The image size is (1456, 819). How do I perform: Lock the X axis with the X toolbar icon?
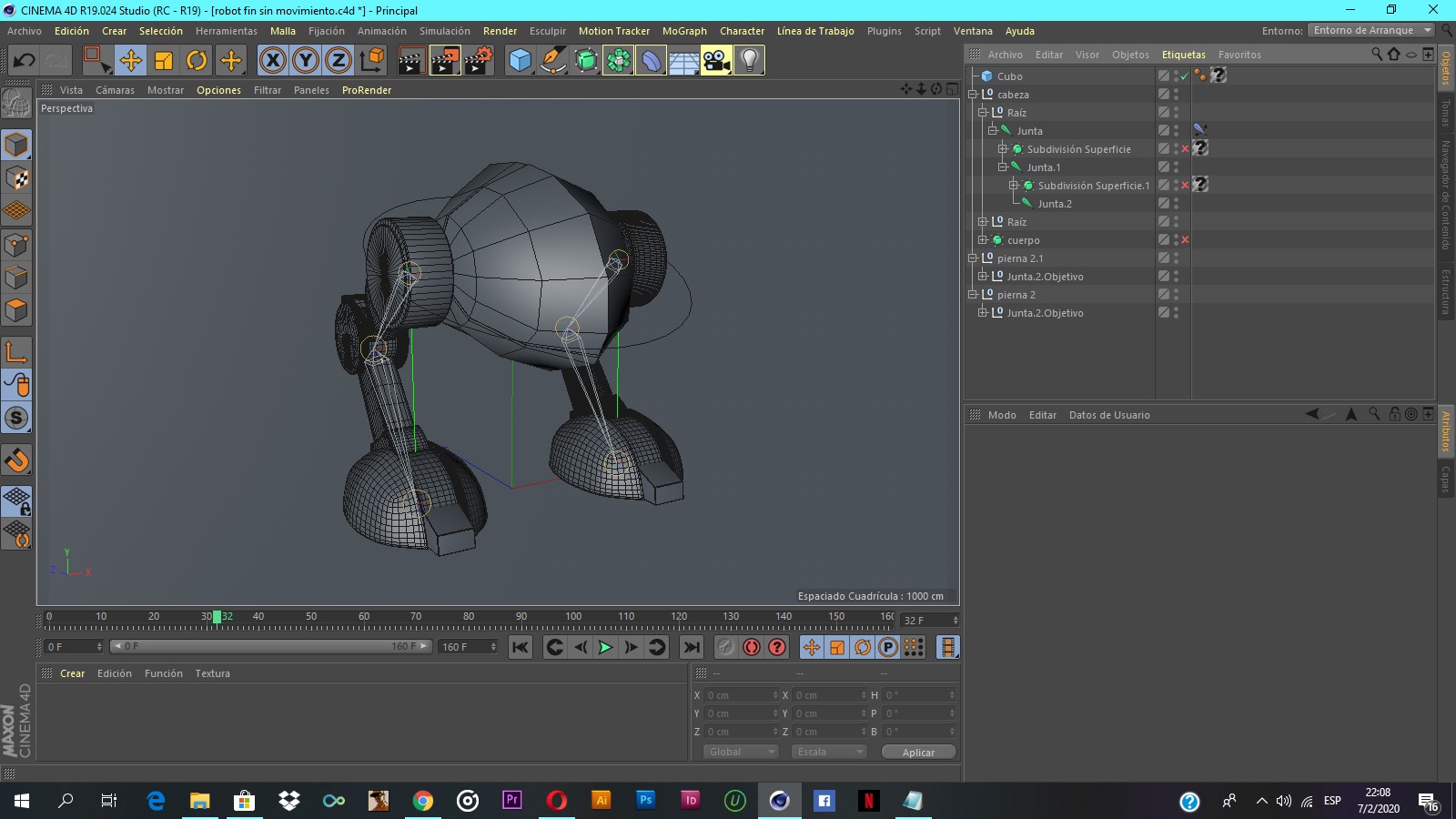[272, 60]
